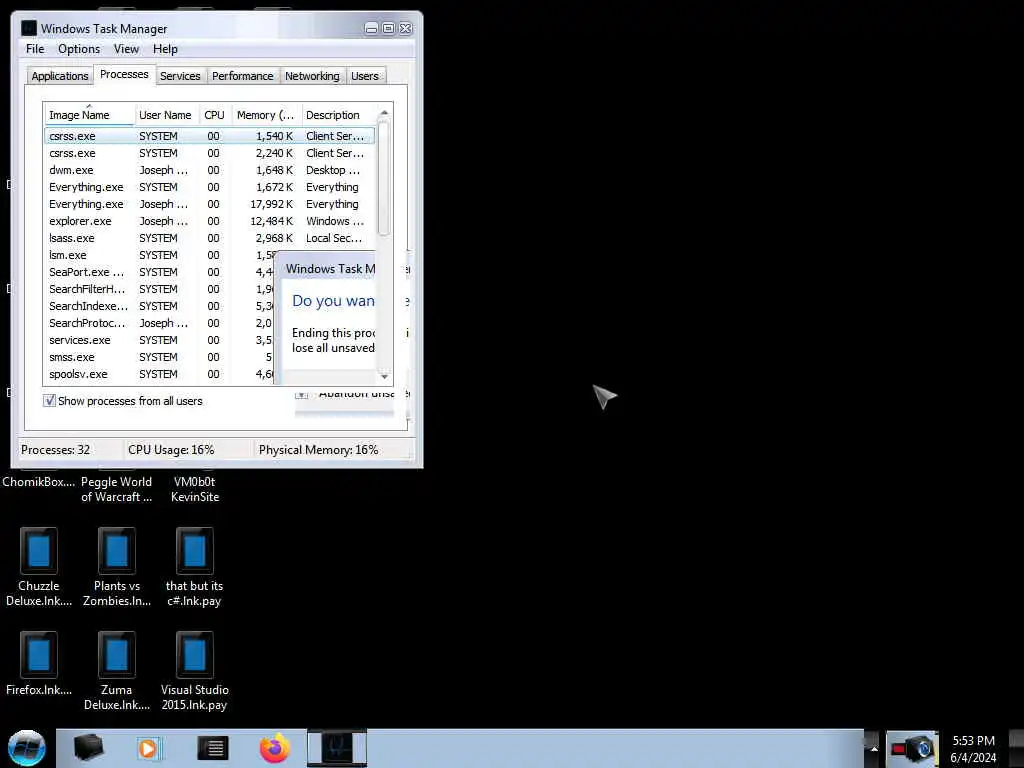Click scroll down arrow of process list

(384, 376)
